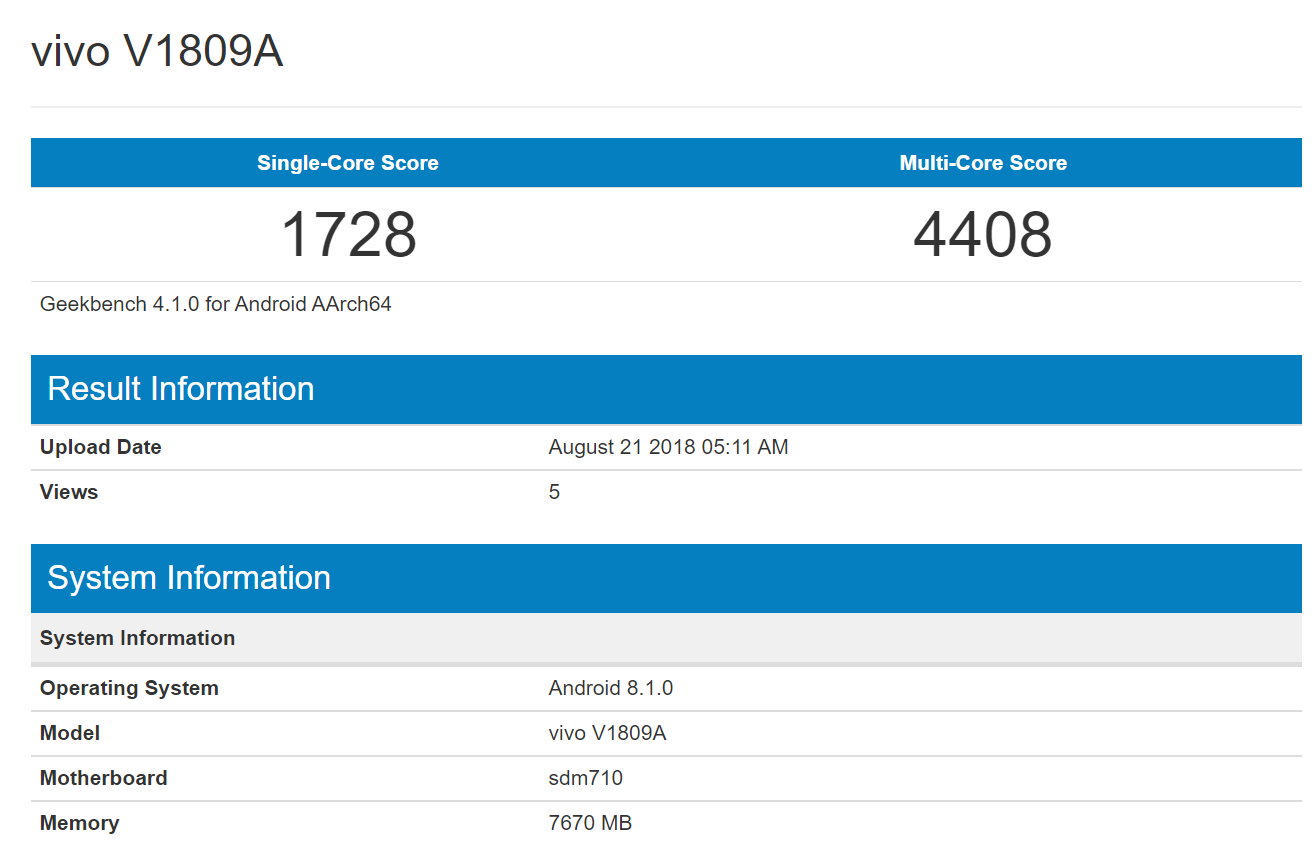Click the Multi-Core Score column header
Viewport: 1315px width, 859px height.
pyautogui.click(x=982, y=163)
